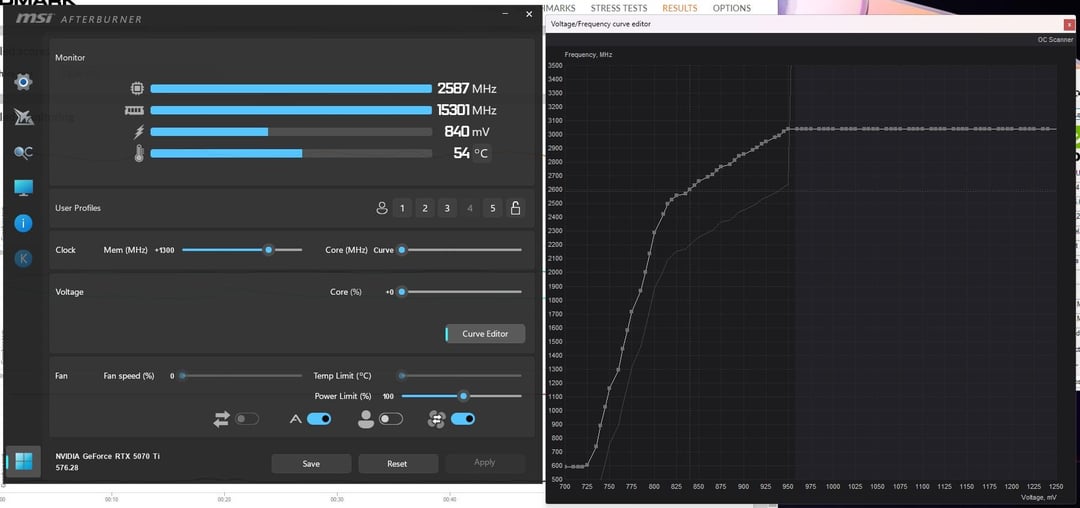Screen dimensions: 1080x508
Task: Open the OPTIONS tab
Action: tap(731, 8)
